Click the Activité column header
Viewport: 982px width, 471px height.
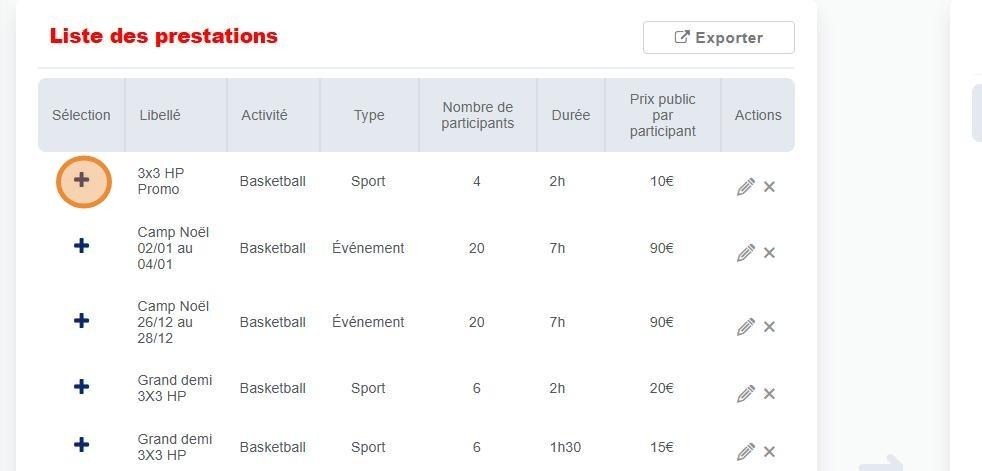264,115
